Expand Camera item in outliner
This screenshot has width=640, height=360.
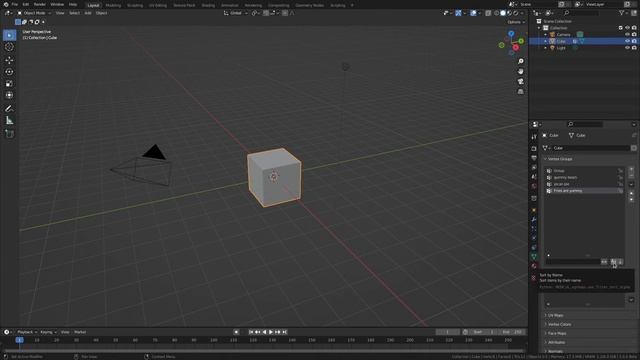pos(546,35)
